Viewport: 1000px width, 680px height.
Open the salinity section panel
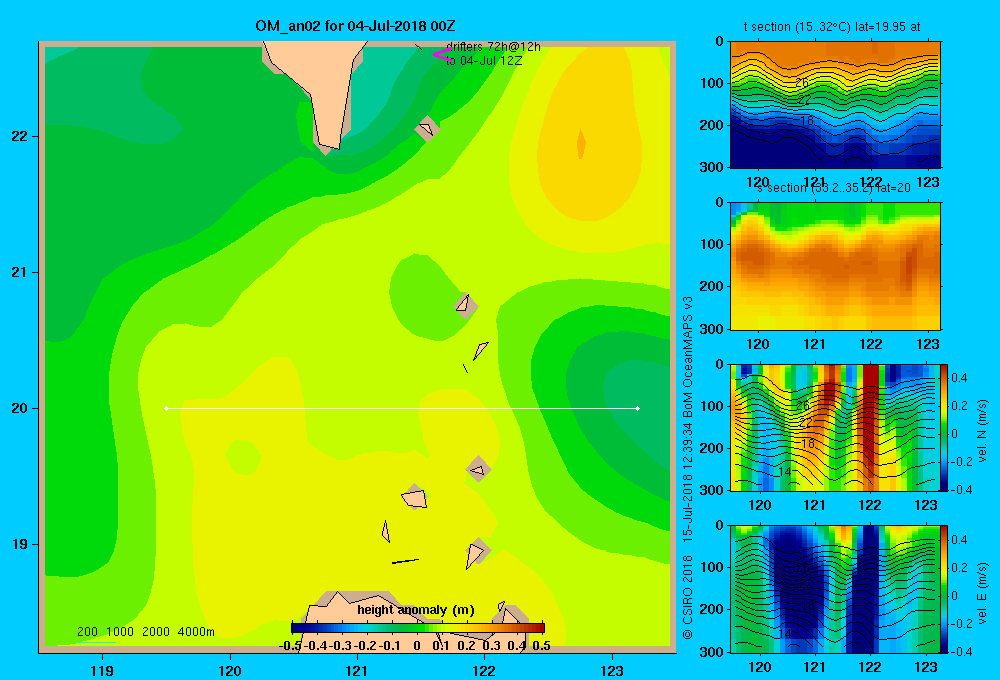(835, 266)
